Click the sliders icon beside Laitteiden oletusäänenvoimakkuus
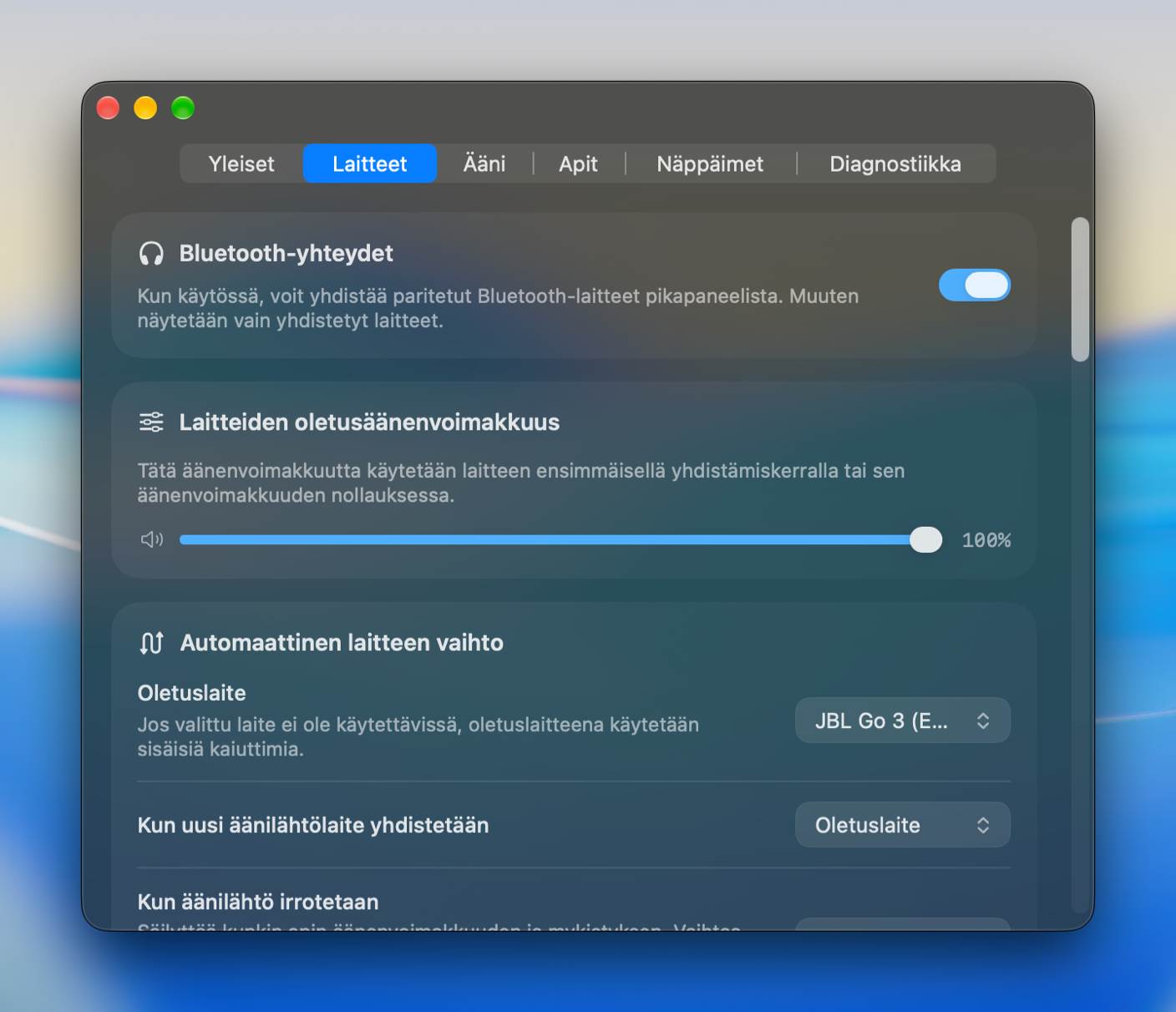The image size is (1176, 1012). 151,423
